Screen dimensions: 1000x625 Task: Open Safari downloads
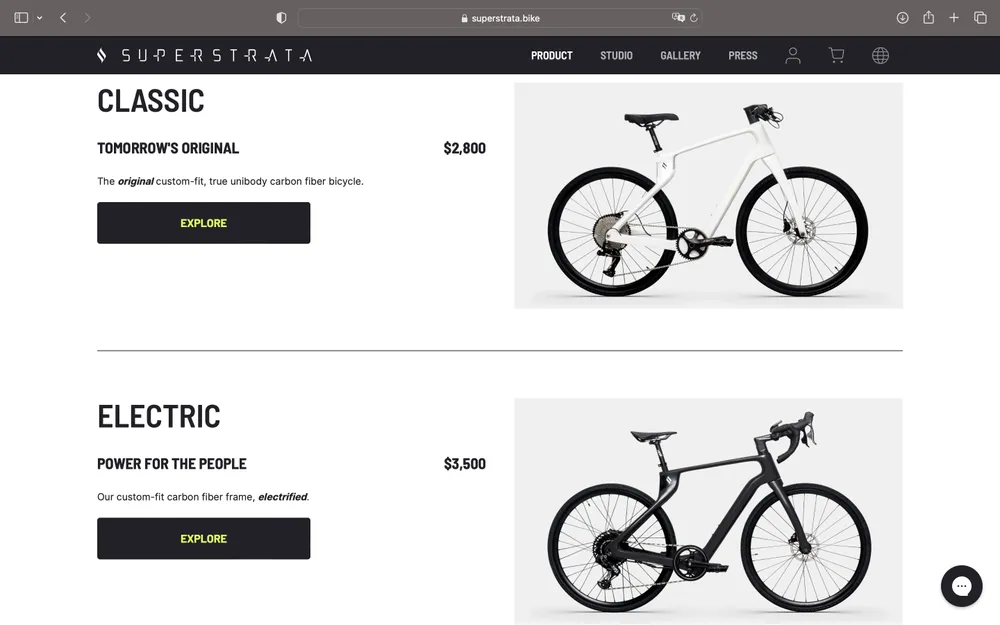(902, 18)
